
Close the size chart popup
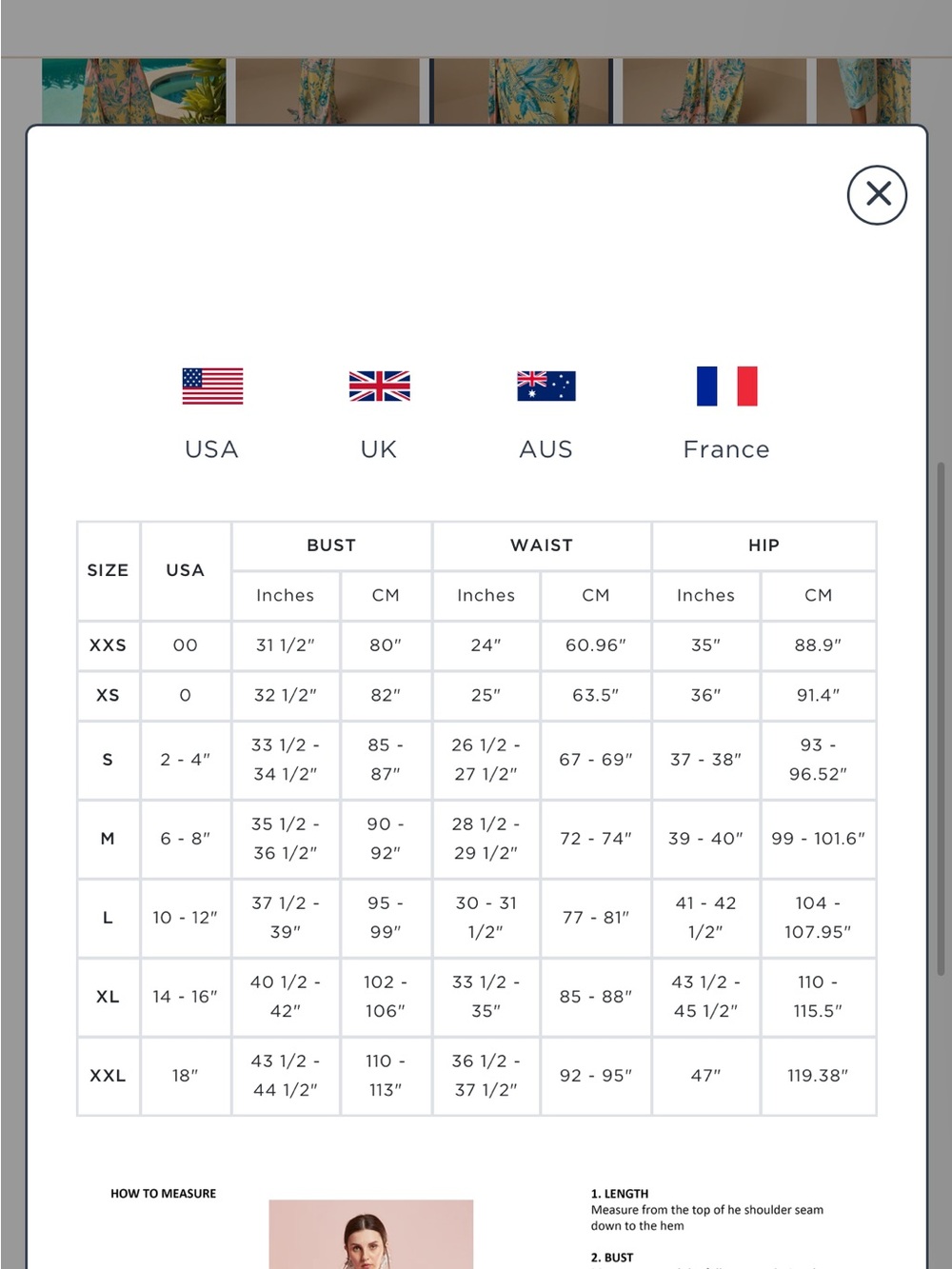pos(877,195)
